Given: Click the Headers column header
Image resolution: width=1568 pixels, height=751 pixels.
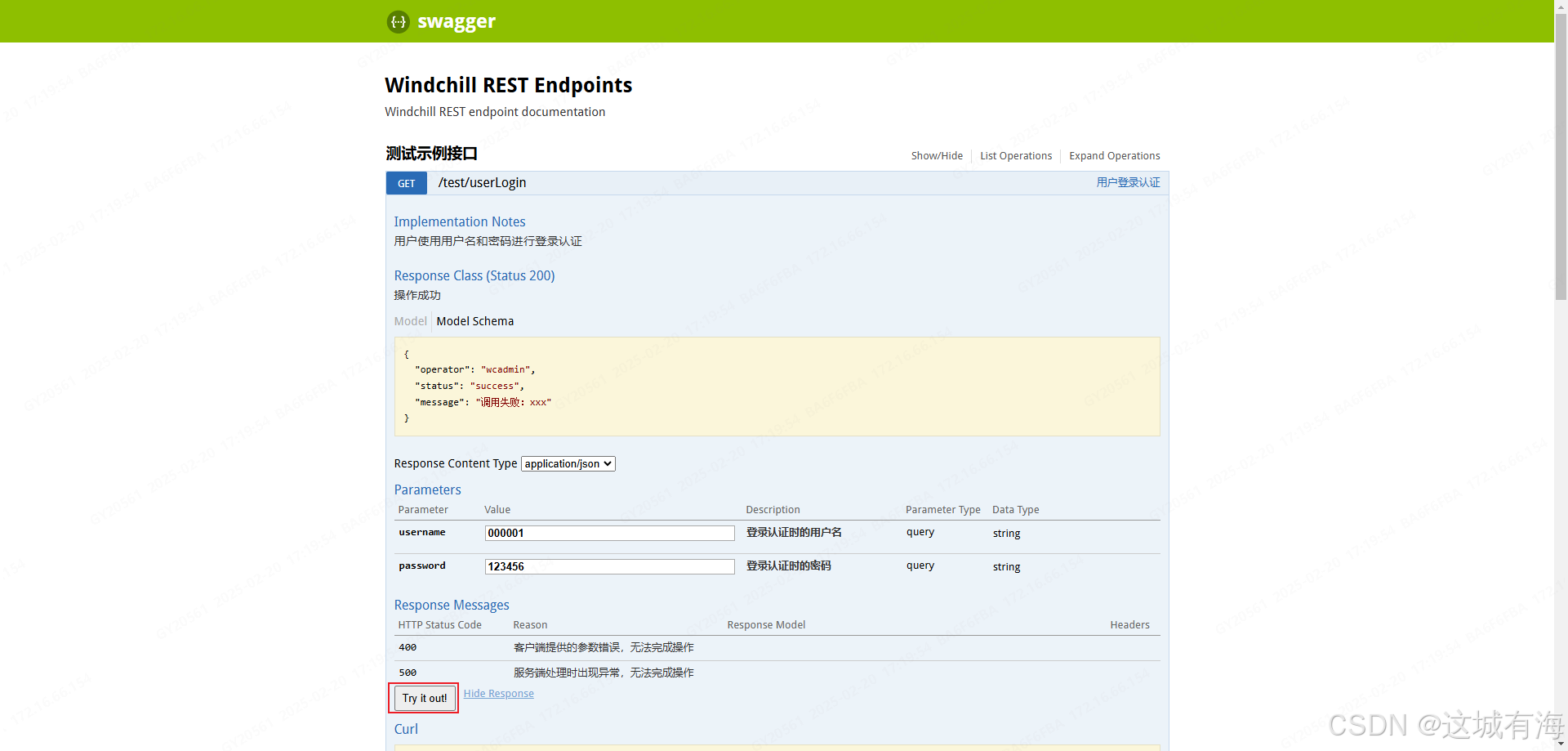Looking at the screenshot, I should pos(1129,625).
